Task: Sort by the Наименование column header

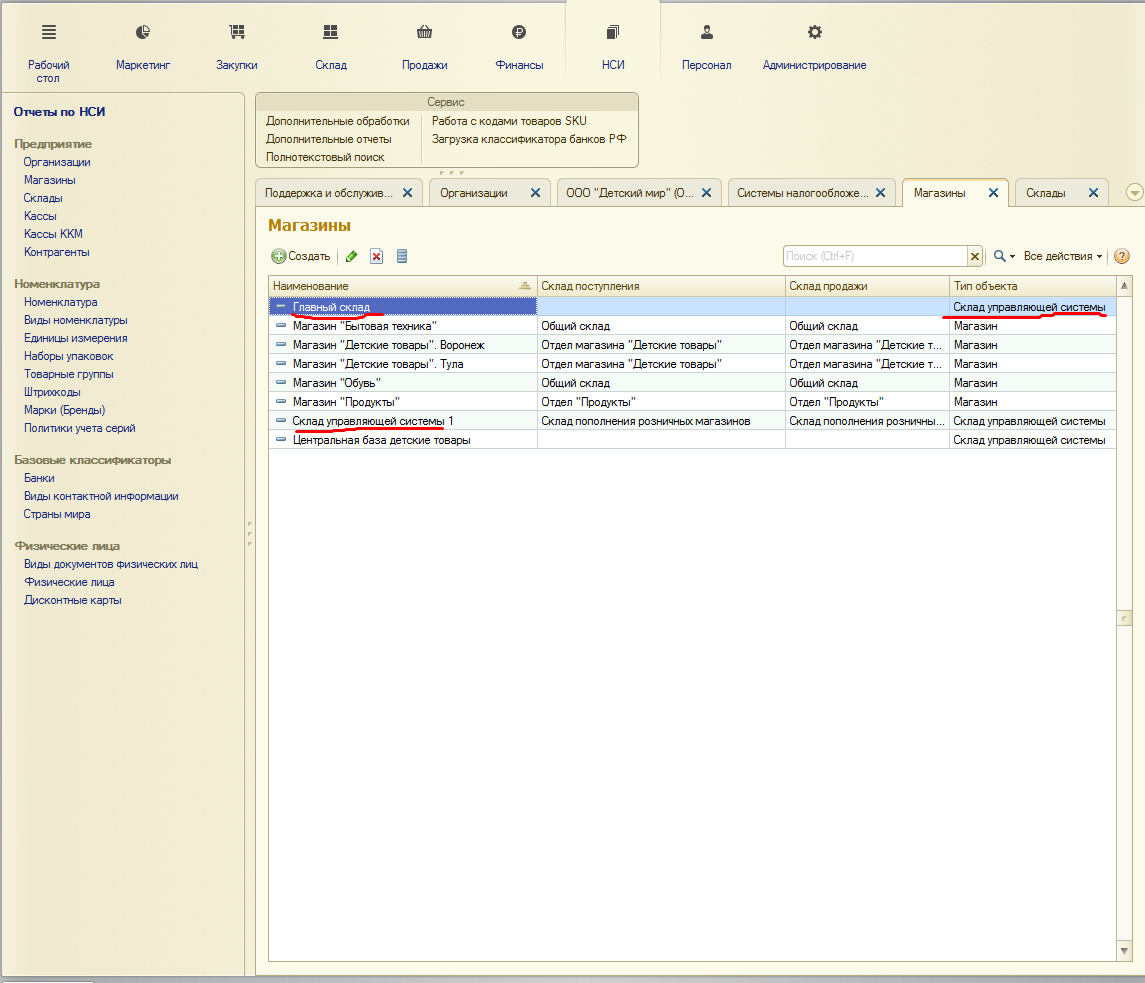Action: coord(400,286)
